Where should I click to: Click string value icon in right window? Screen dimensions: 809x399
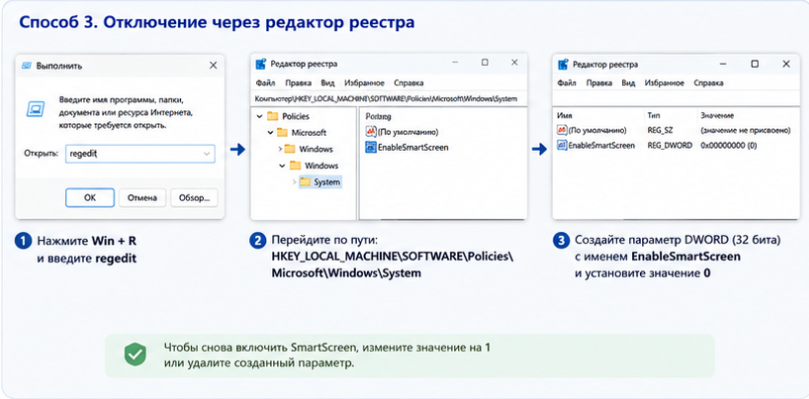562,130
